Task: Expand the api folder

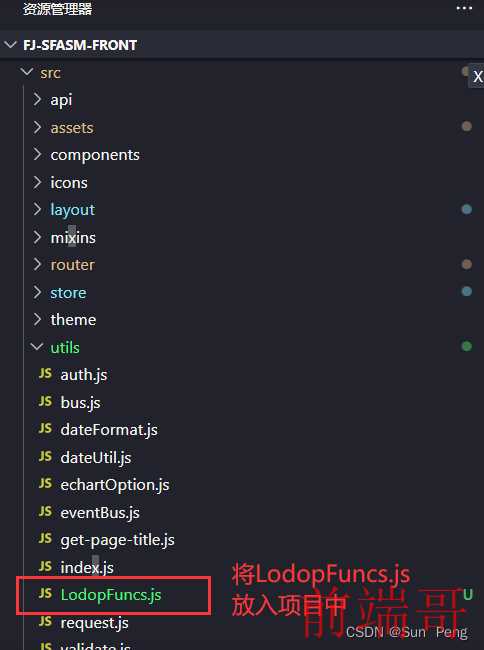Action: pos(37,99)
